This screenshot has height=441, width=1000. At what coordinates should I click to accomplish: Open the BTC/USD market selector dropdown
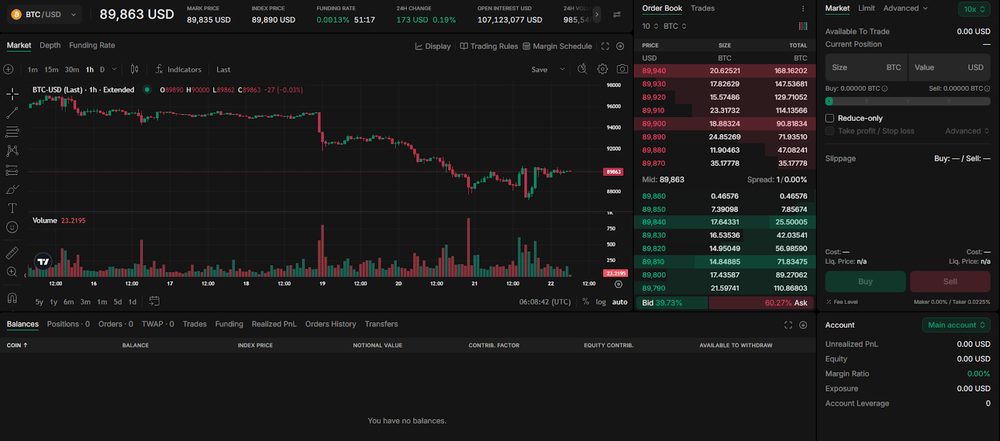(45, 14)
